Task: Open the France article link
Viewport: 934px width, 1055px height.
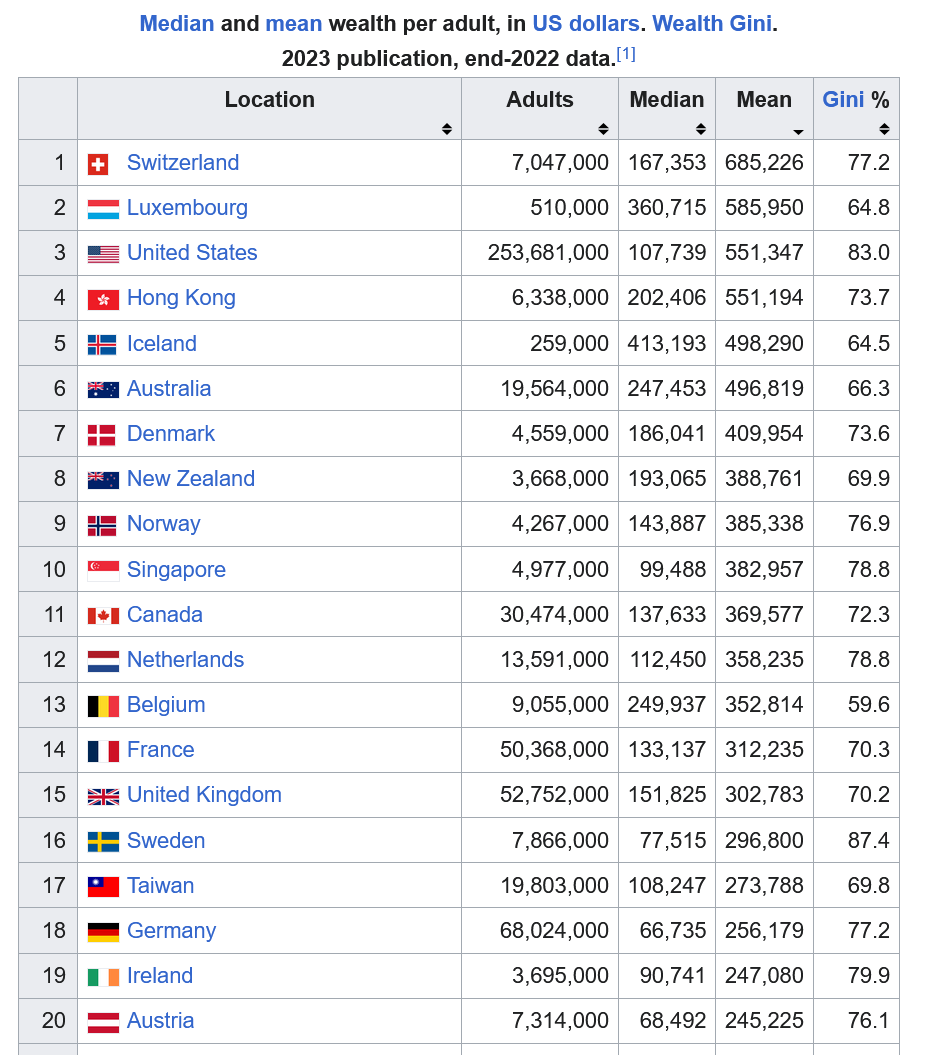Action: (x=160, y=750)
